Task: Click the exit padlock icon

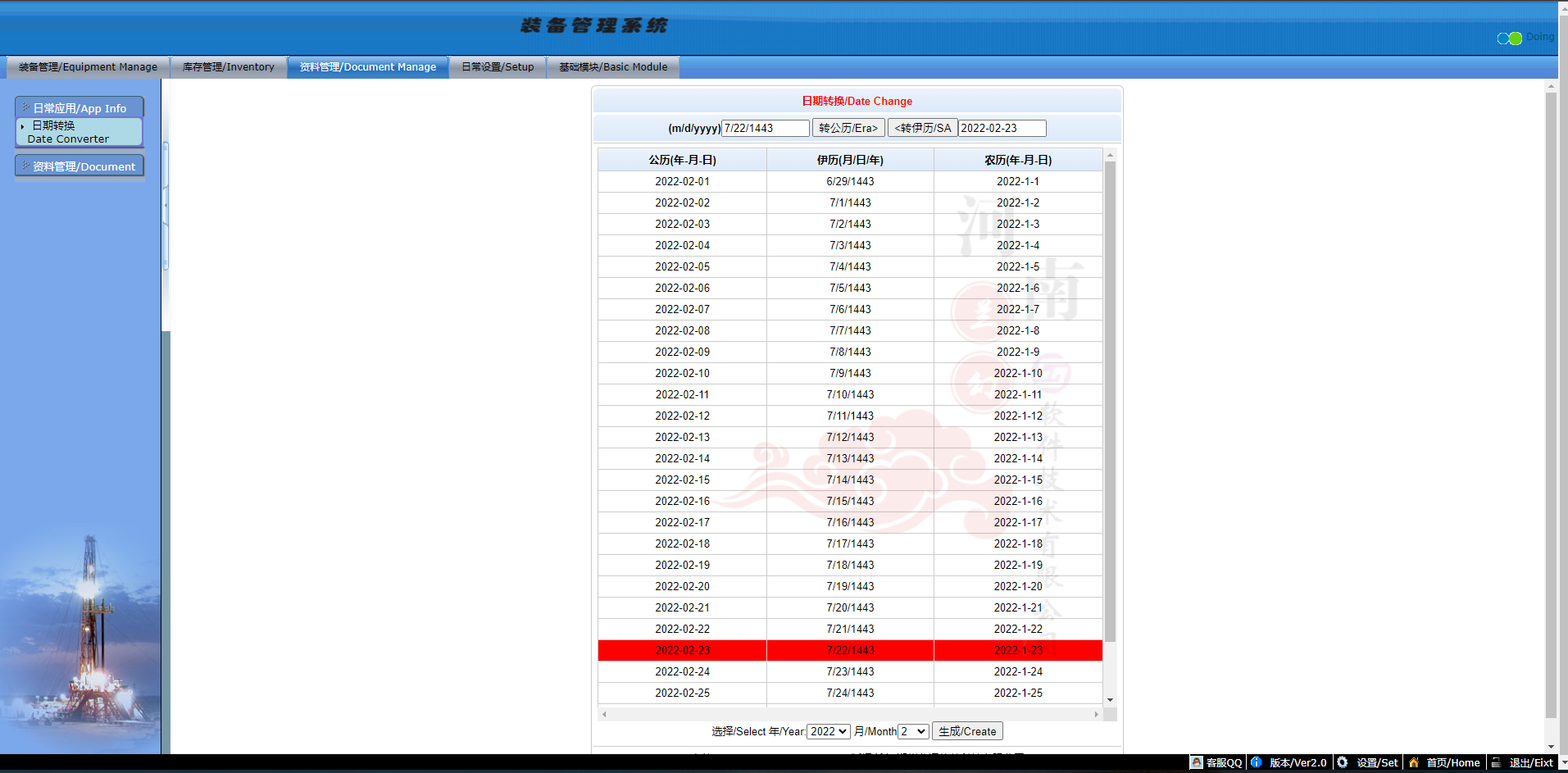Action: coord(1496,762)
